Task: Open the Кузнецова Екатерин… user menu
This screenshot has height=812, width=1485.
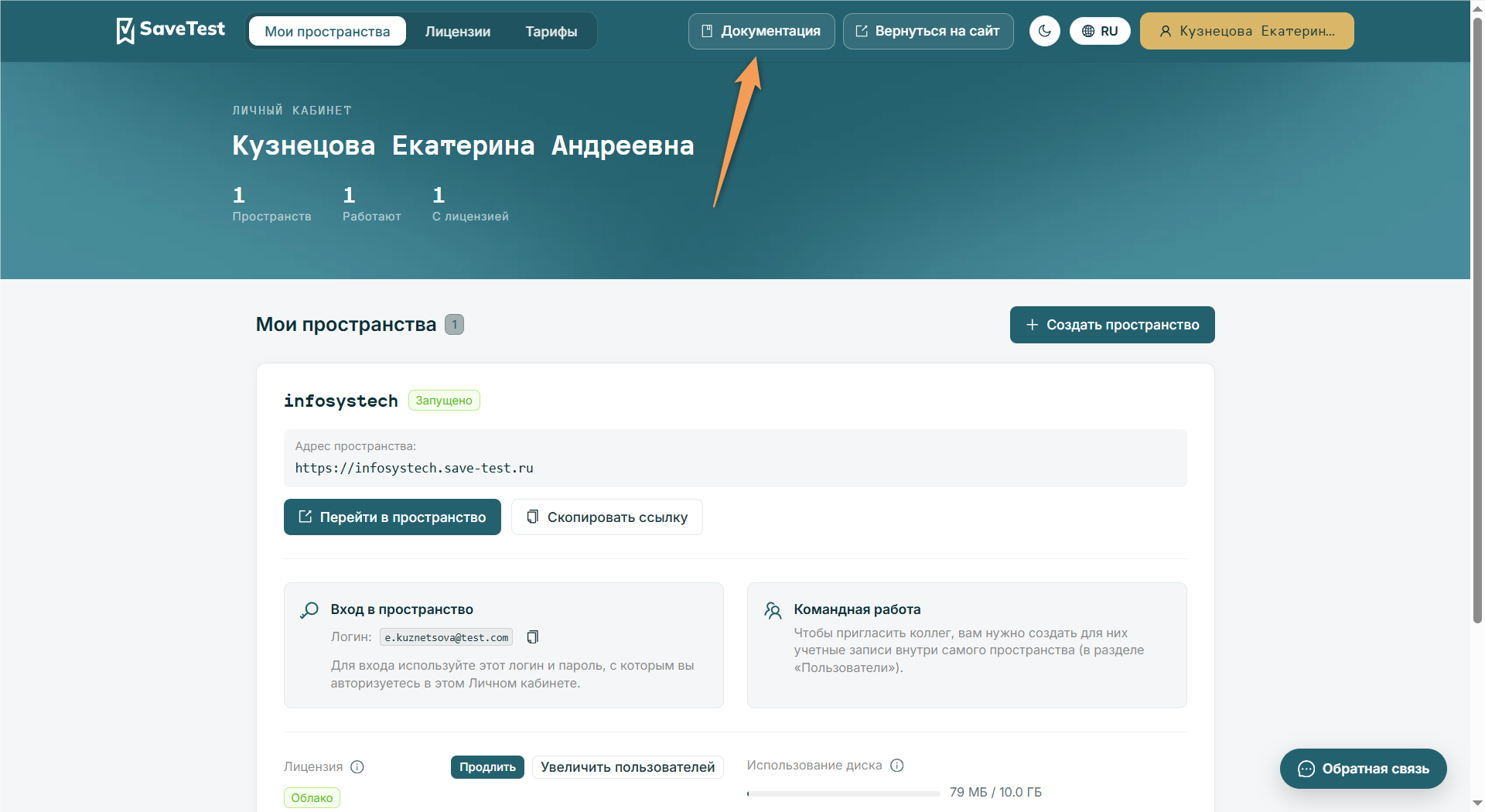Action: coord(1247,31)
